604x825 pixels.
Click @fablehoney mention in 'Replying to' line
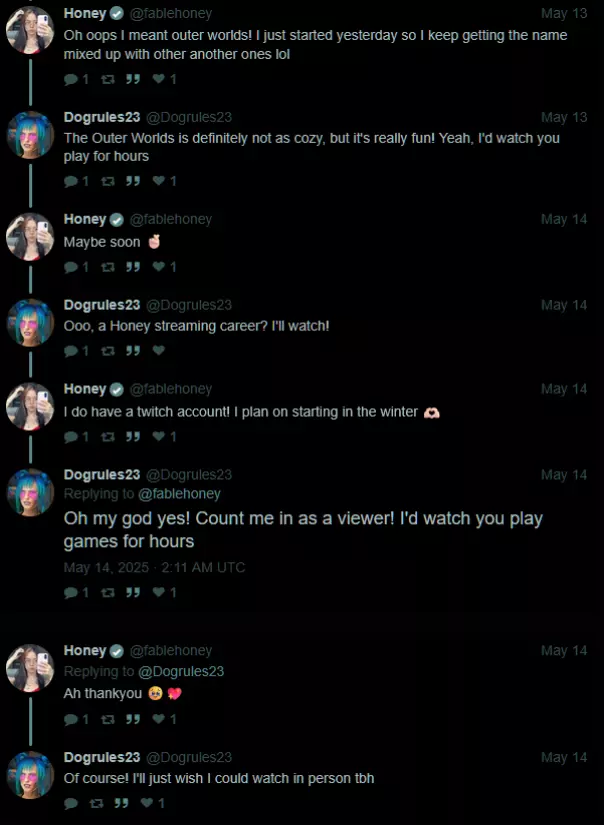pyautogui.click(x=179, y=494)
